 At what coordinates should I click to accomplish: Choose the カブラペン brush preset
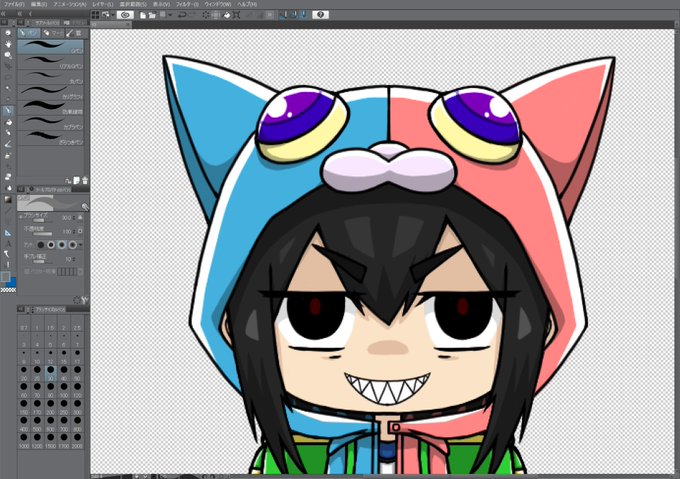[50, 123]
